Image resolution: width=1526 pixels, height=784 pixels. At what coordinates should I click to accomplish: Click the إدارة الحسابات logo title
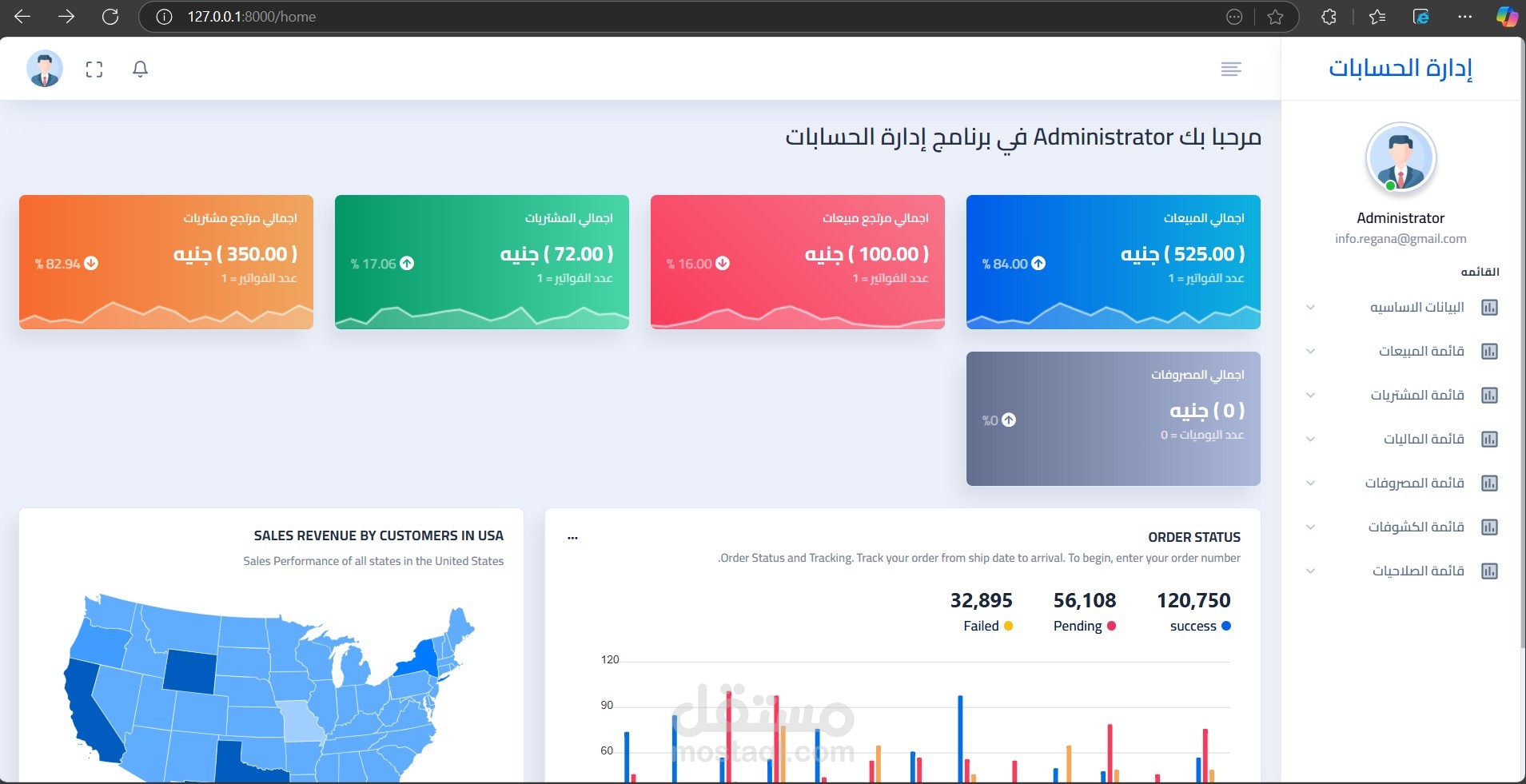pos(1400,68)
